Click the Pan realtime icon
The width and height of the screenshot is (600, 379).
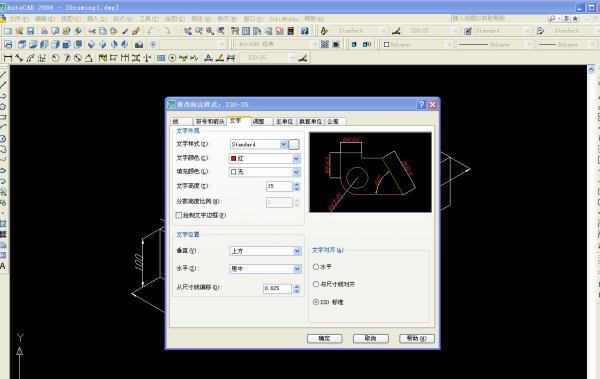pos(188,31)
